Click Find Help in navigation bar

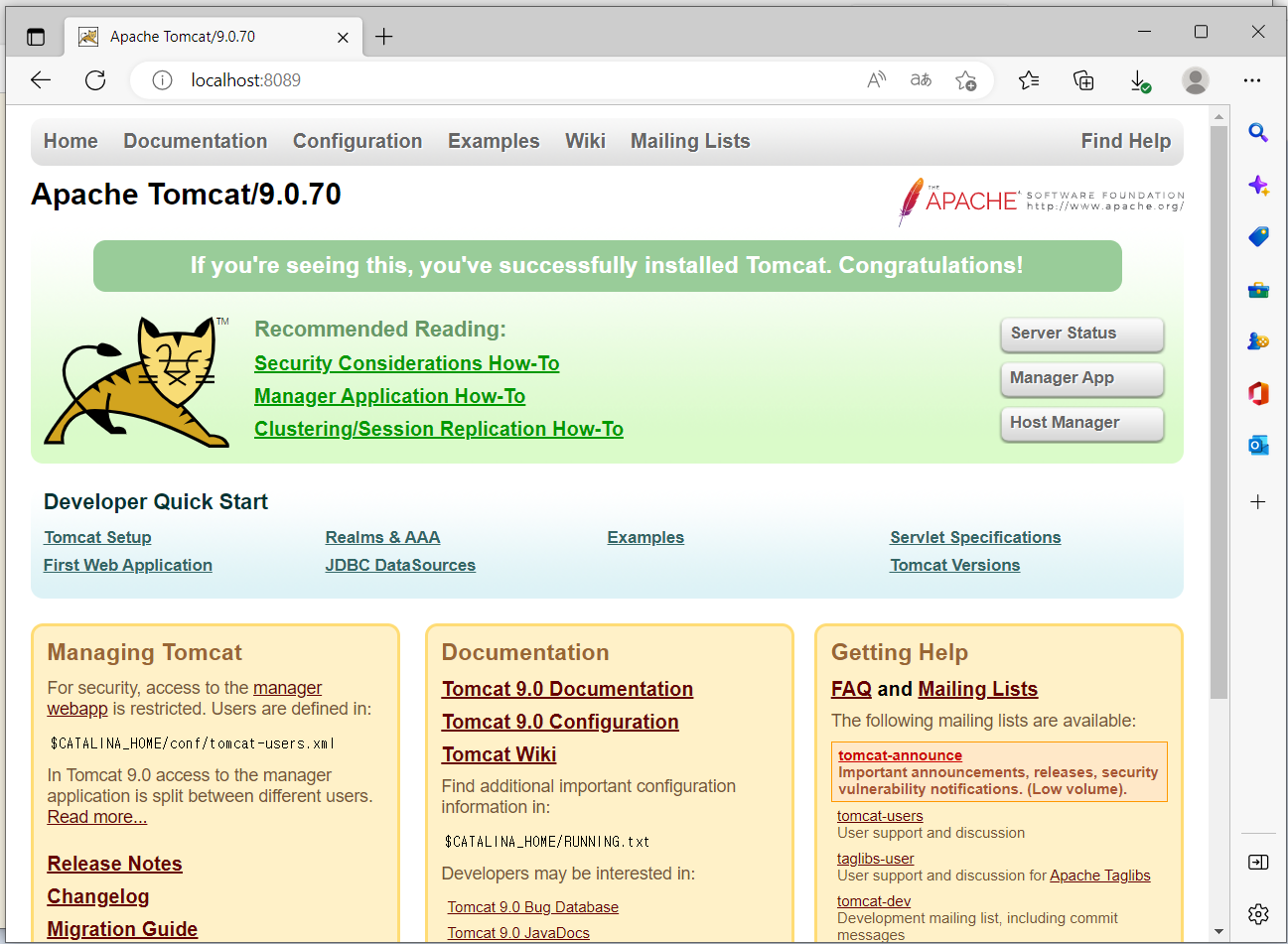click(1126, 141)
